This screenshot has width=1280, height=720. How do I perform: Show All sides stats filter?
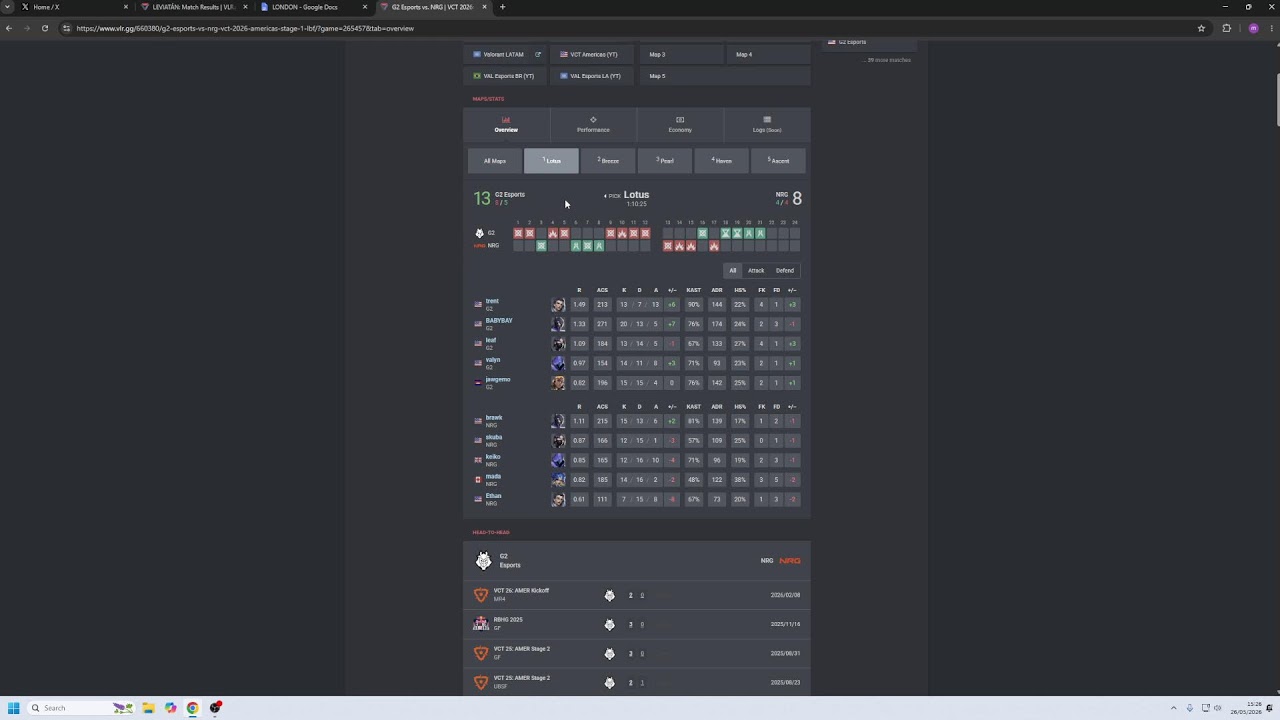(x=733, y=270)
